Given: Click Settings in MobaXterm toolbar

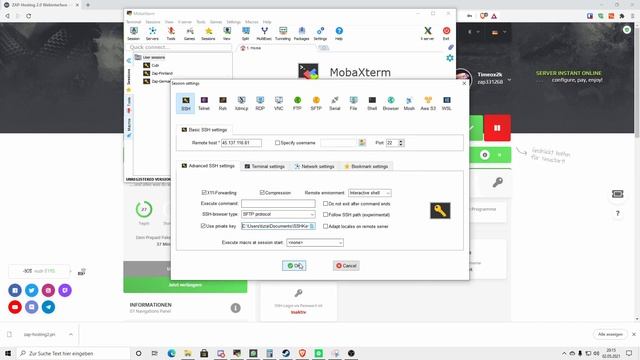Looking at the screenshot, I should click(320, 33).
